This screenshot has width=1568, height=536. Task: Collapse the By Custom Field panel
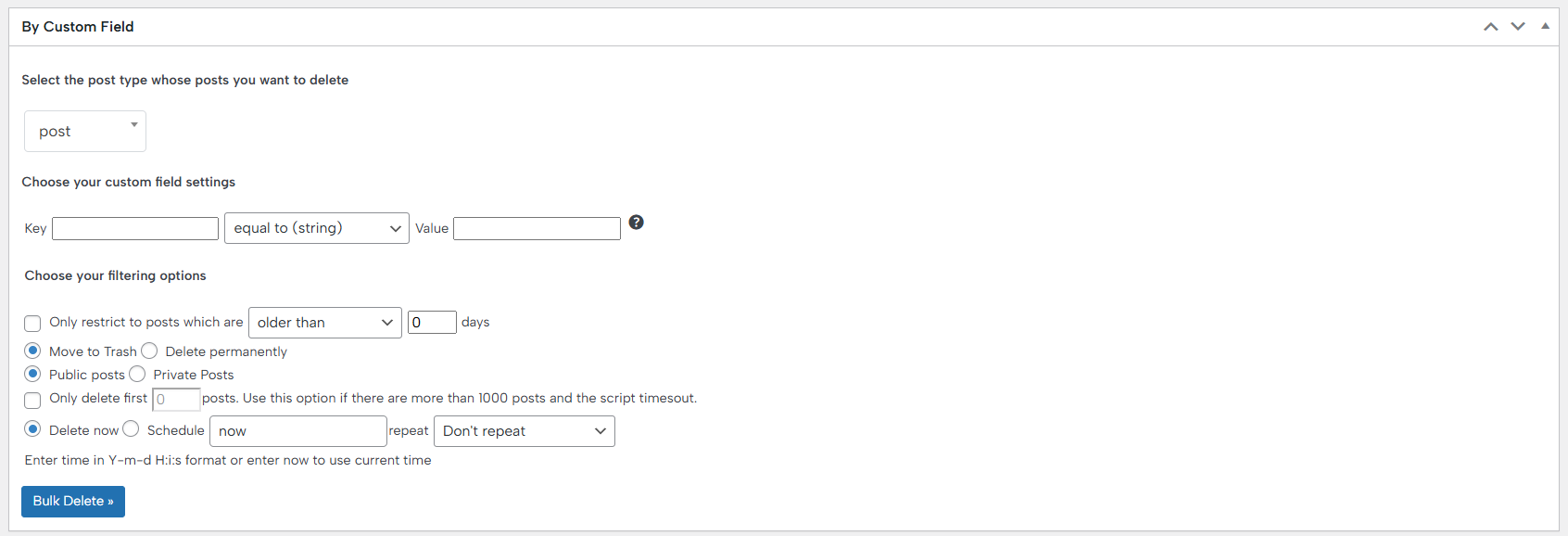pyautogui.click(x=1545, y=27)
